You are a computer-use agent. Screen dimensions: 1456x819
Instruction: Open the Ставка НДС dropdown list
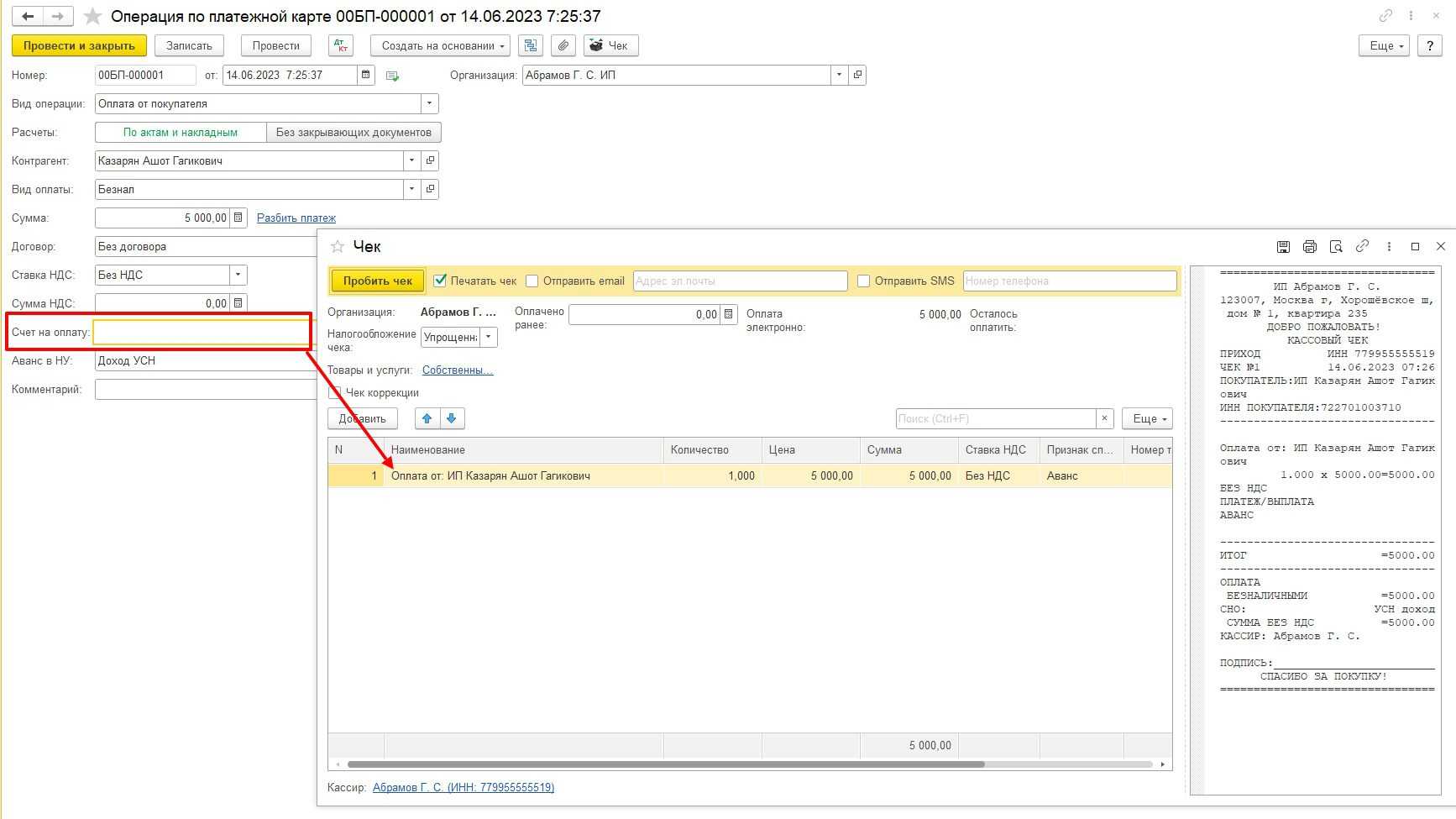coord(238,275)
